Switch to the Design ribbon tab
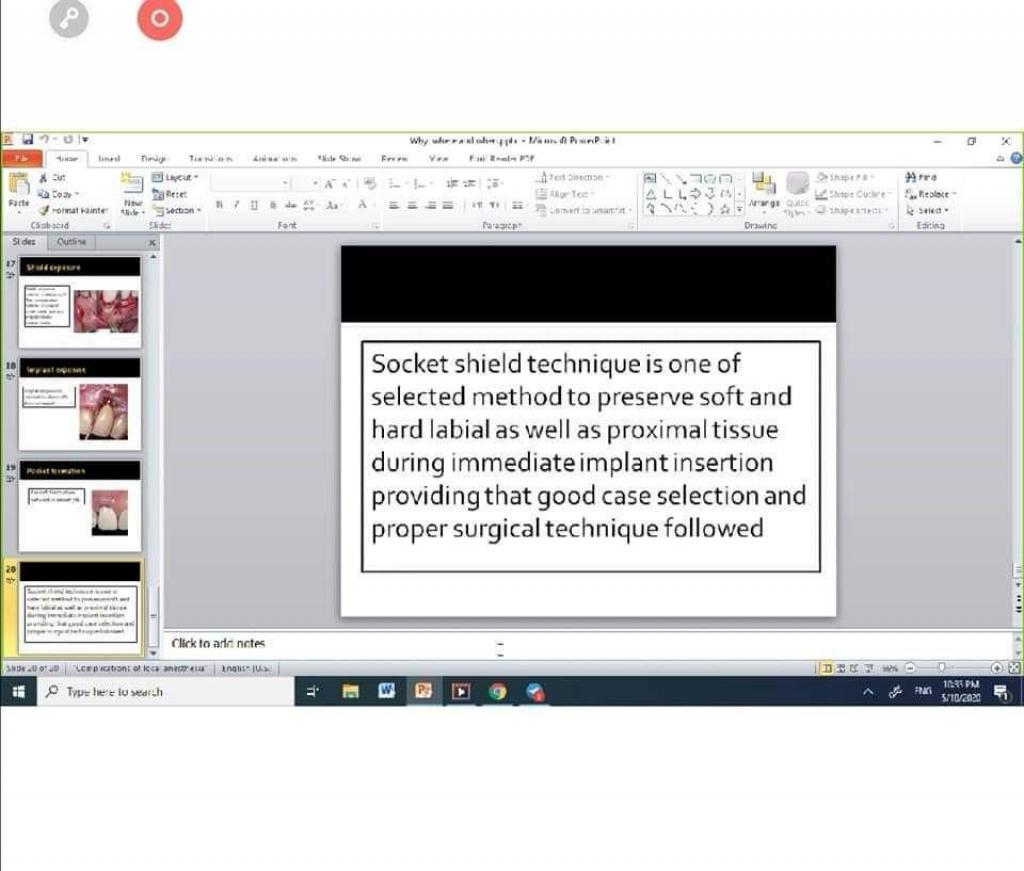The width and height of the screenshot is (1024, 871). [153, 158]
